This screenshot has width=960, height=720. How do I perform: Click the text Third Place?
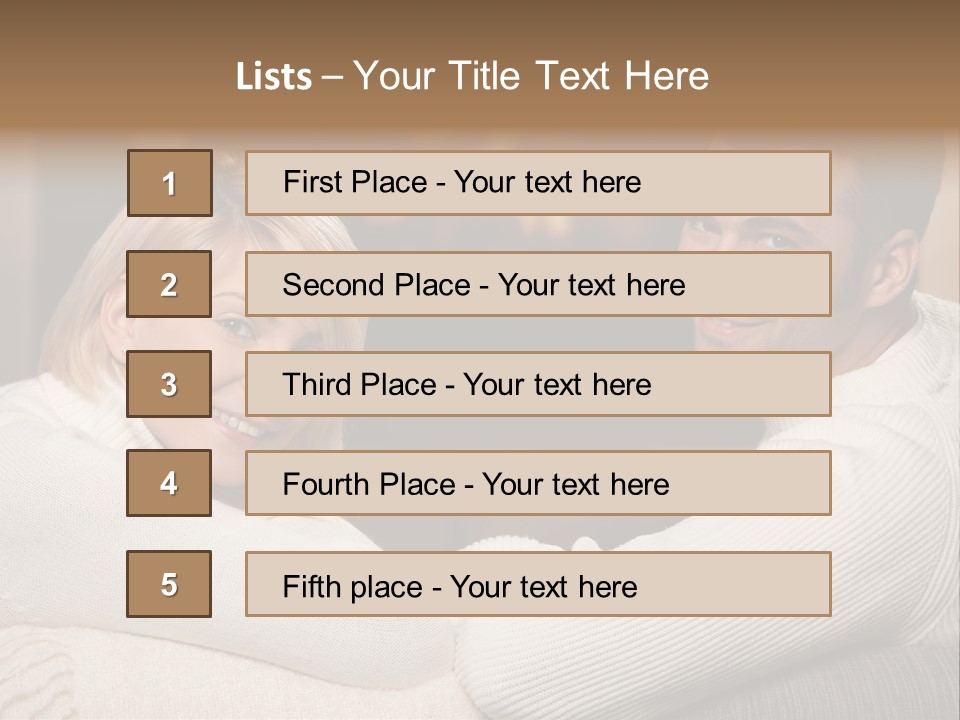359,384
